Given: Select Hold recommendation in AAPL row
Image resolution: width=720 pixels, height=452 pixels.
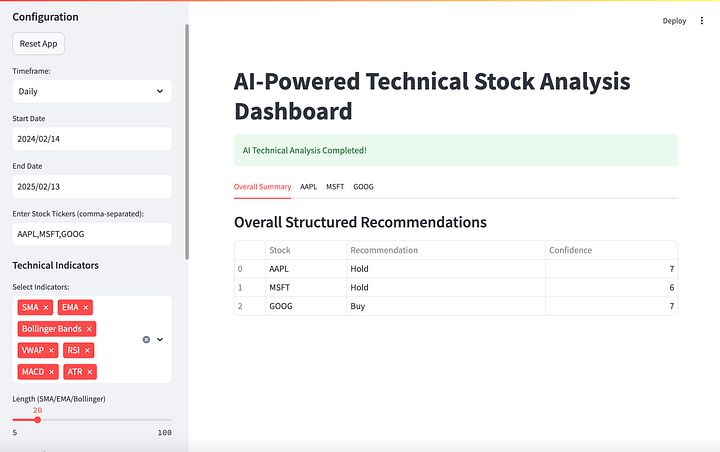Looking at the screenshot, I should pos(446,269).
